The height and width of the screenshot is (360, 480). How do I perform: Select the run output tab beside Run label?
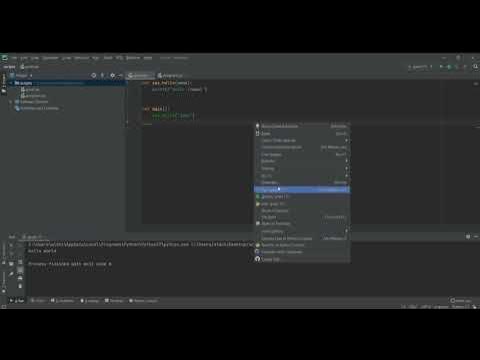33,237
